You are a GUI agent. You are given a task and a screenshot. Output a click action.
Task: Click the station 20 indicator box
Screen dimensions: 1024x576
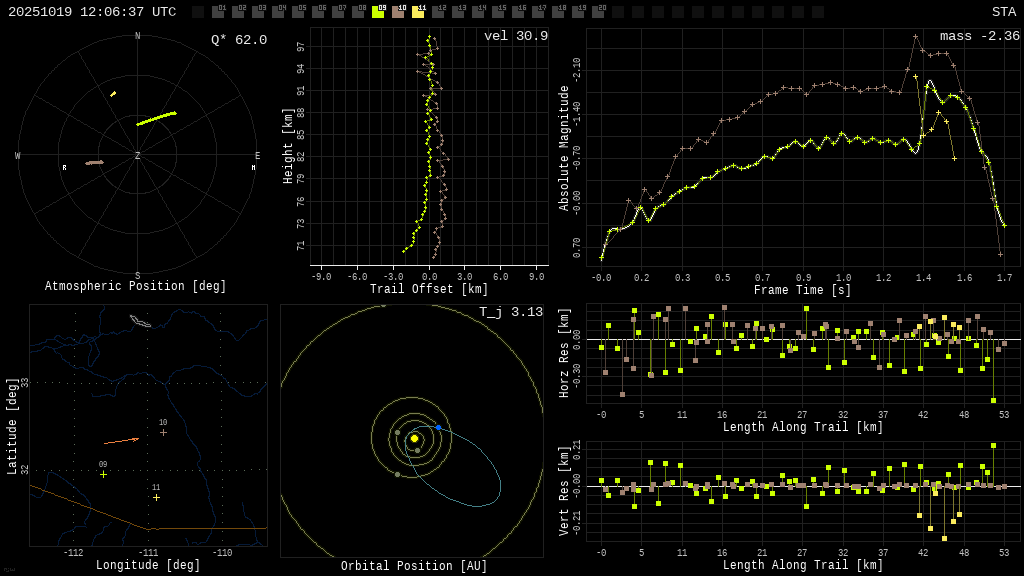[598, 12]
